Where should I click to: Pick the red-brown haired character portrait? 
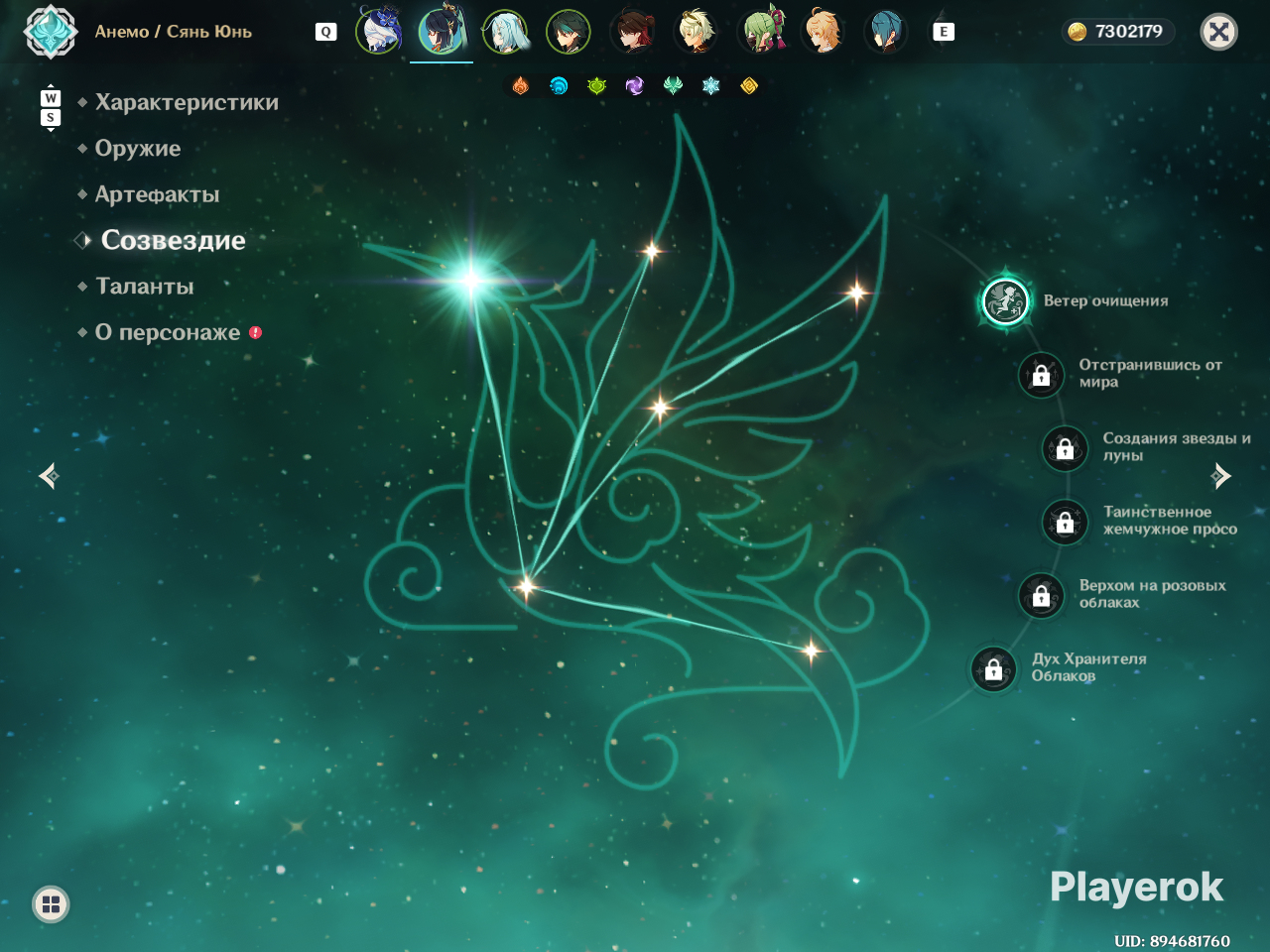632,31
